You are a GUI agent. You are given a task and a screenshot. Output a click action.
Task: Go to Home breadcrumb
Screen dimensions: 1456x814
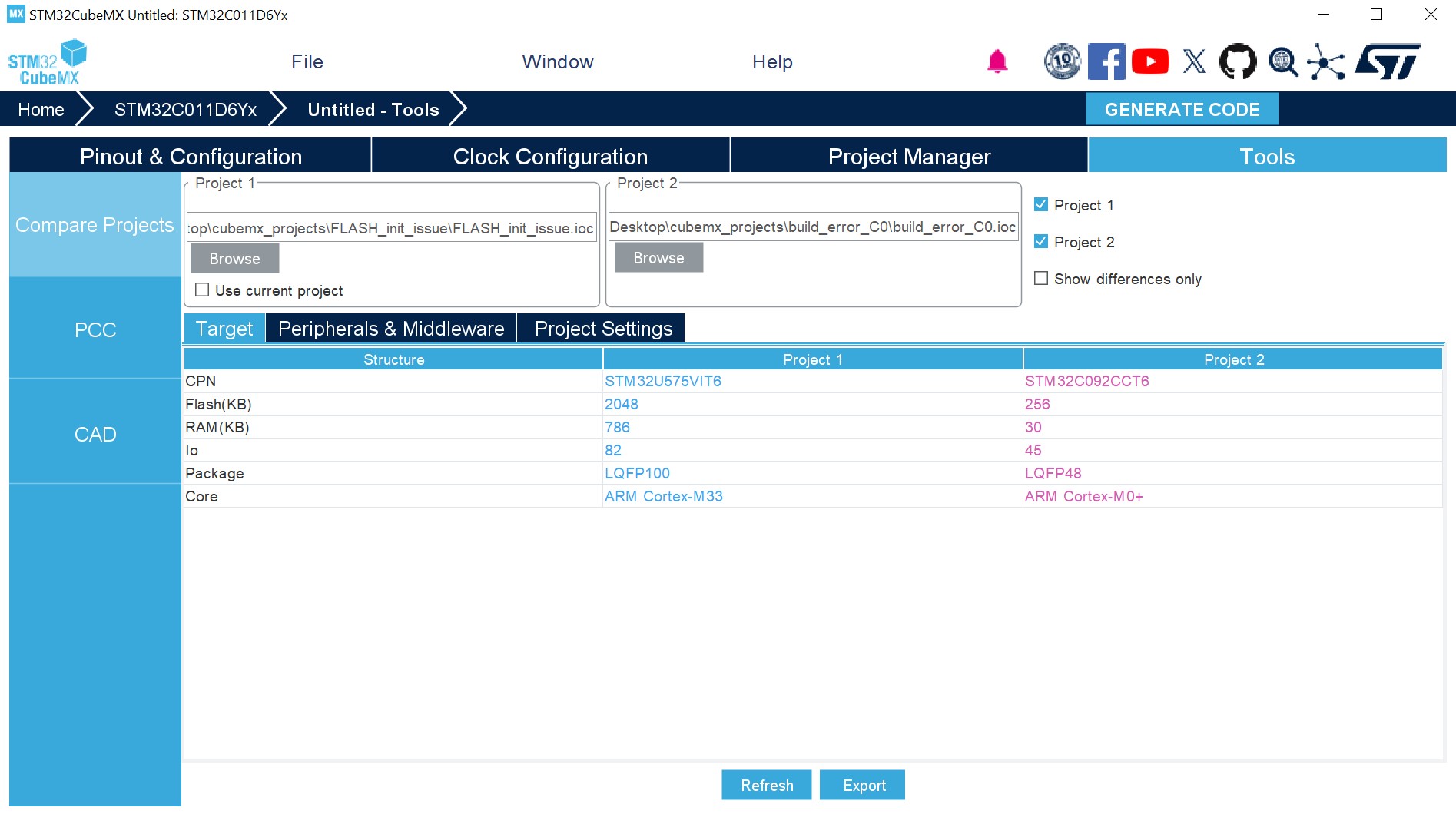[41, 109]
